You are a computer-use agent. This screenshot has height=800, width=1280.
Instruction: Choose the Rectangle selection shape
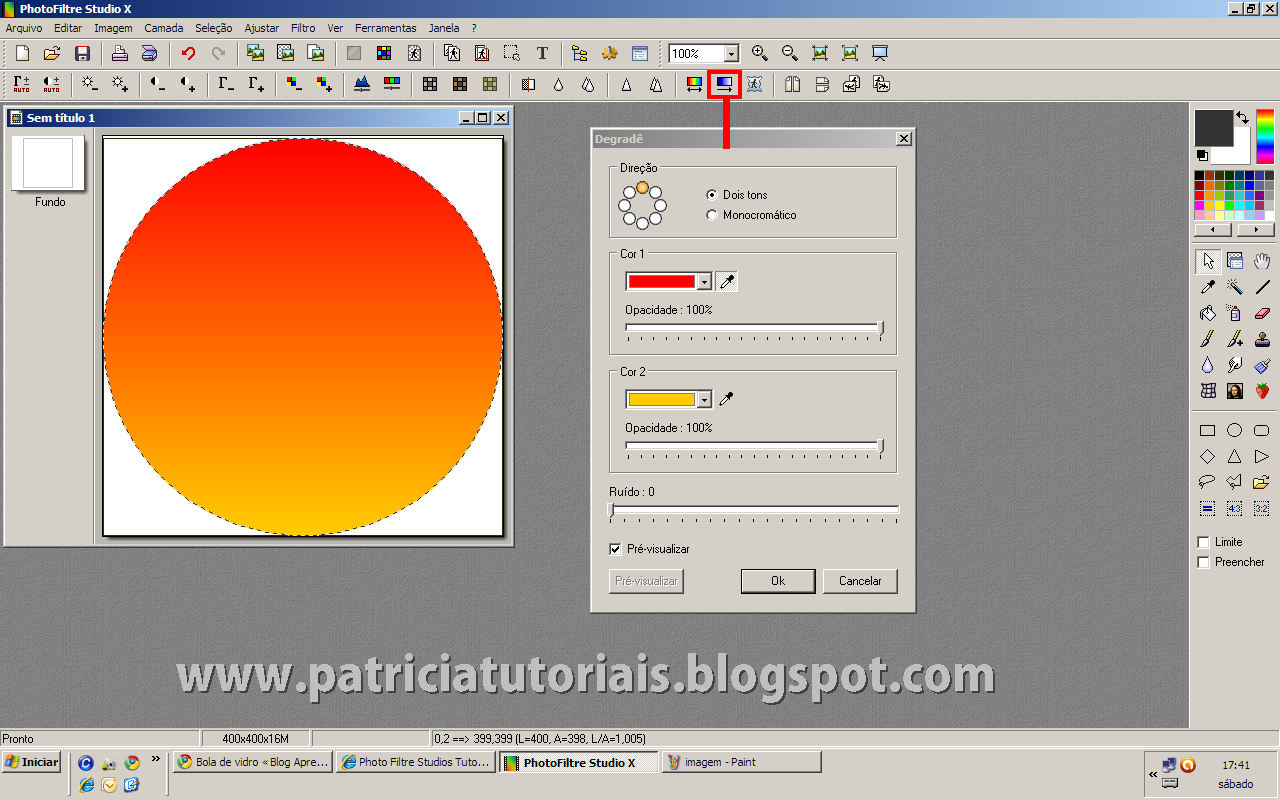tap(1208, 431)
